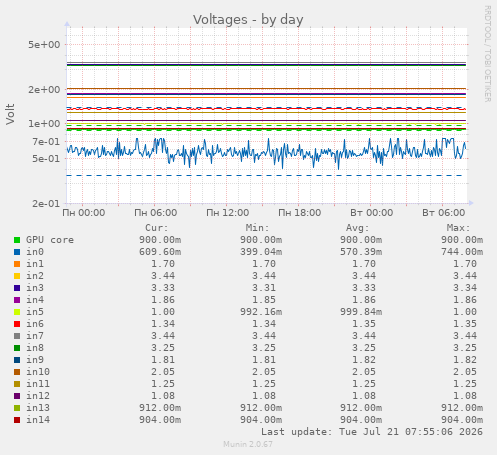Click the in8 green legend swatch
Image resolution: width=497 pixels, height=455 pixels.
[x=17, y=348]
